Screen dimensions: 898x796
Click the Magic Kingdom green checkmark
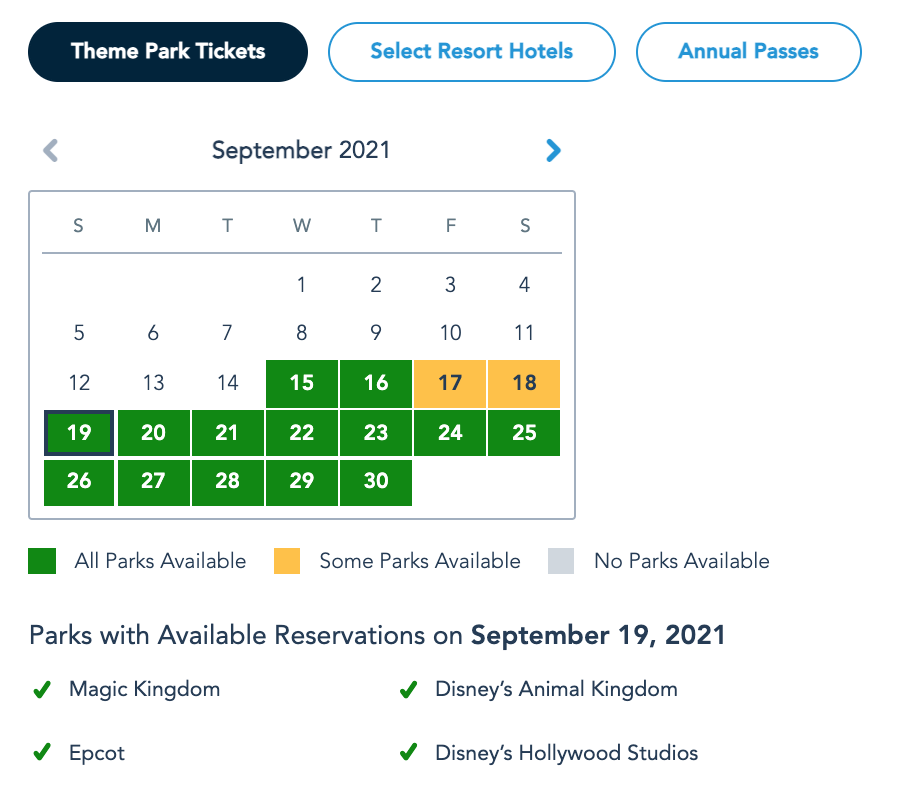(x=42, y=690)
